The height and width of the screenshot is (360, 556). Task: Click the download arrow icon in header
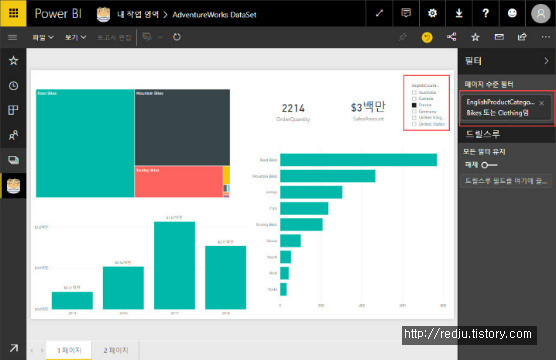(x=459, y=13)
